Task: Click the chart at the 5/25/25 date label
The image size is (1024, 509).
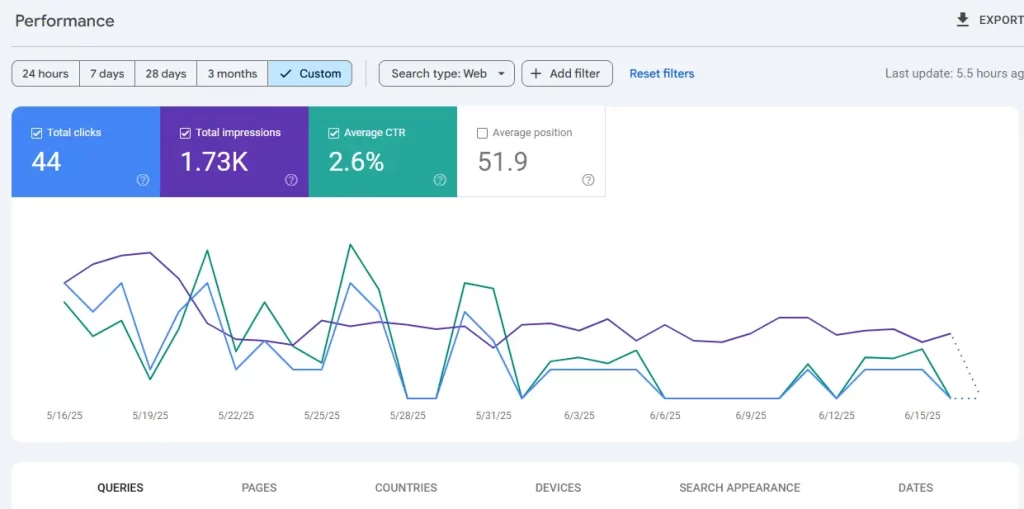Action: click(322, 416)
